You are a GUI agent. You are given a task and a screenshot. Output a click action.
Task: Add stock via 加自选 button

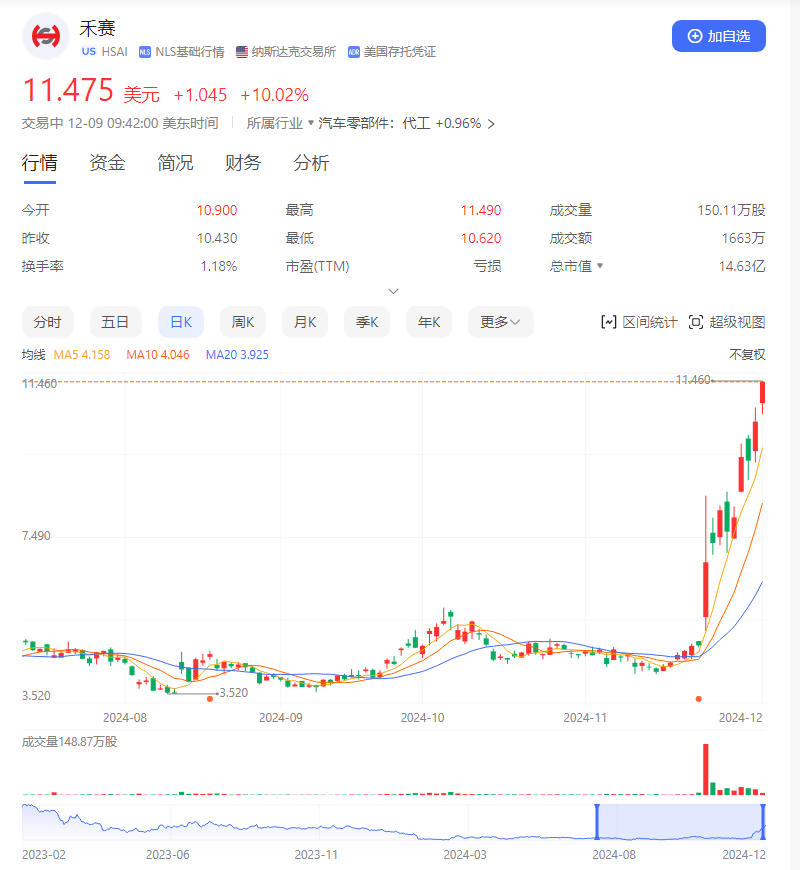pos(718,36)
